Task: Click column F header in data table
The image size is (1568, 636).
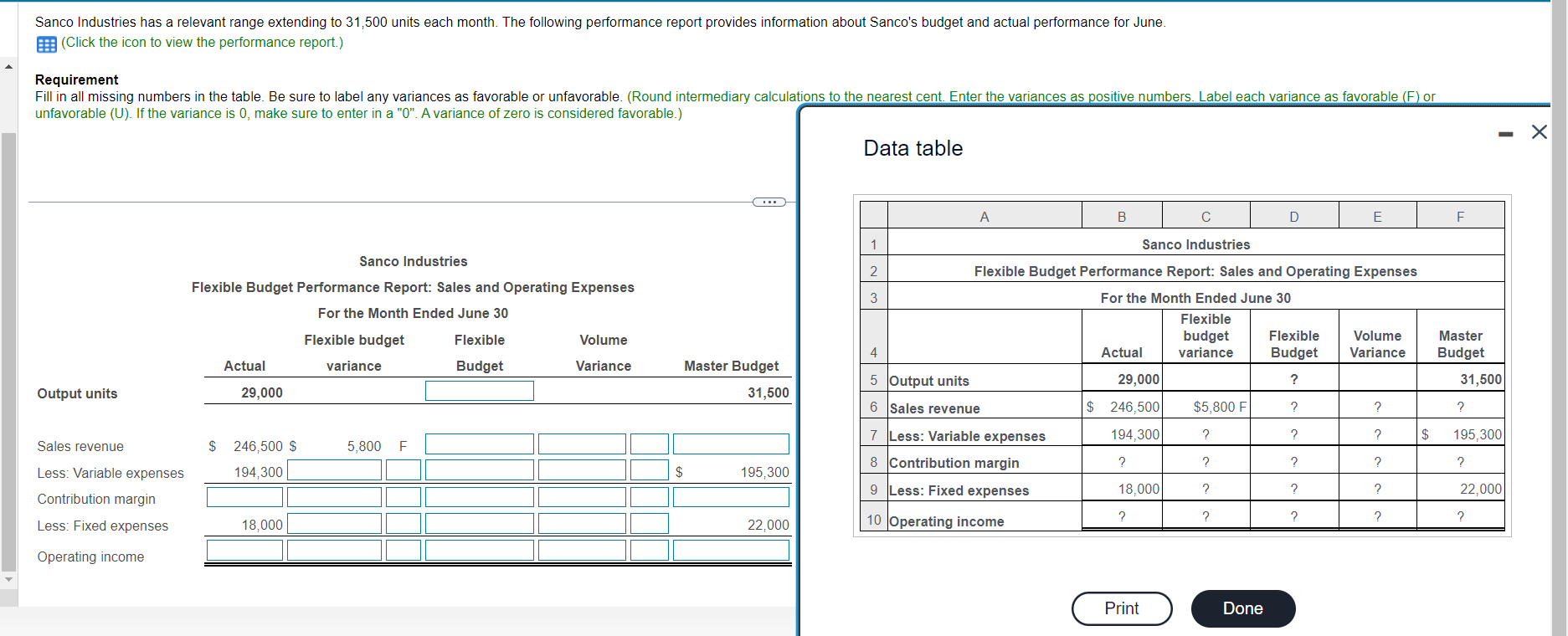Action: pos(1460,216)
